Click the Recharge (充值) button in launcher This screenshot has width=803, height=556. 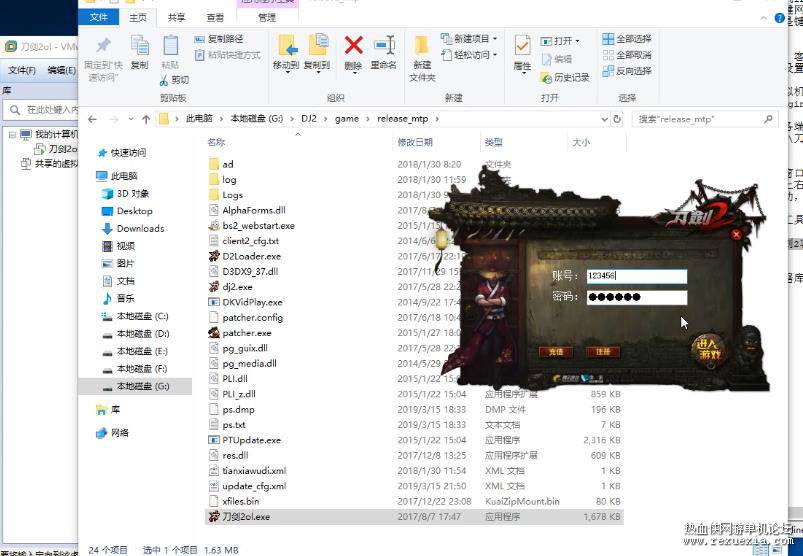(556, 352)
